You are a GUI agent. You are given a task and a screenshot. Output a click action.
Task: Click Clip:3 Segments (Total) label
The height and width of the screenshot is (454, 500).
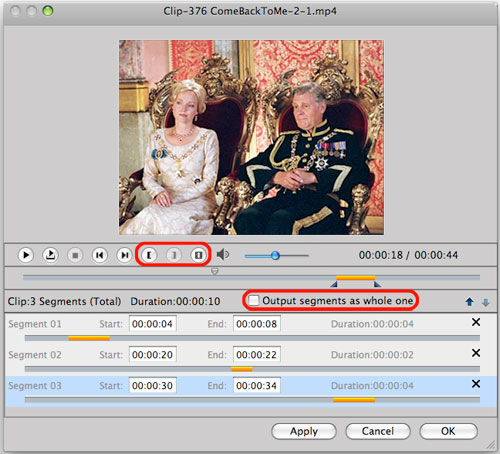(64, 301)
